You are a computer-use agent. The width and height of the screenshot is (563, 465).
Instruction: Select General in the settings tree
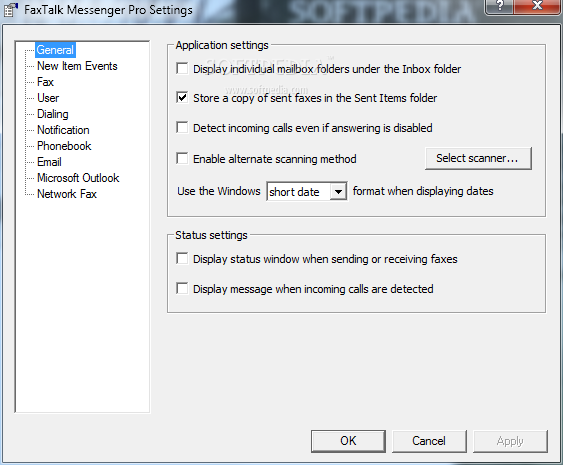pos(55,50)
